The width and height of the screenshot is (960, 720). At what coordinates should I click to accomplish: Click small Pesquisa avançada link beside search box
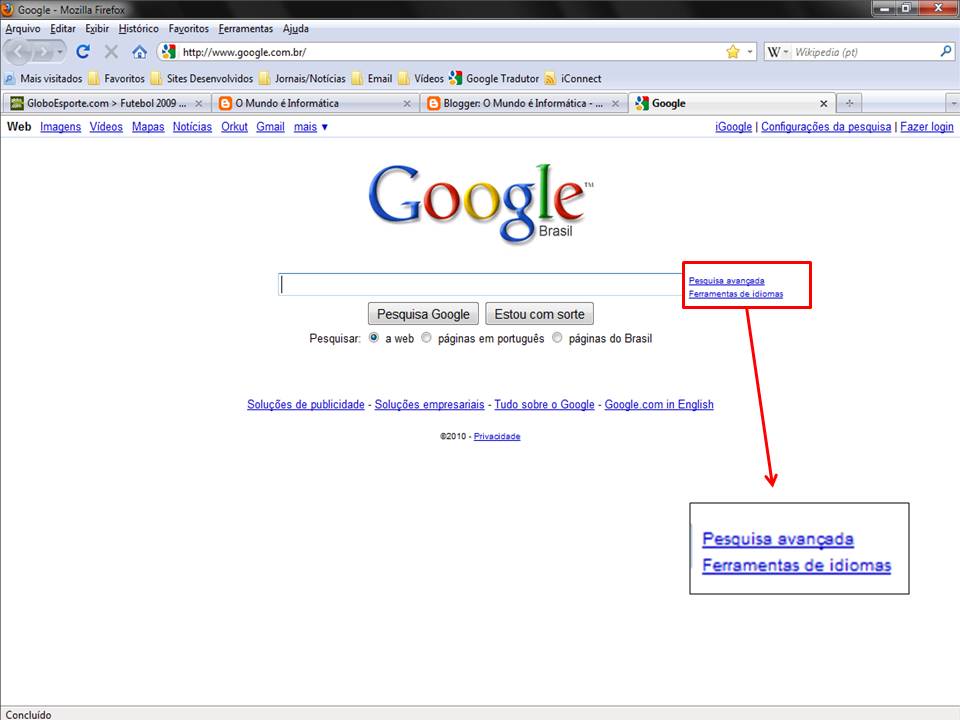(727, 280)
